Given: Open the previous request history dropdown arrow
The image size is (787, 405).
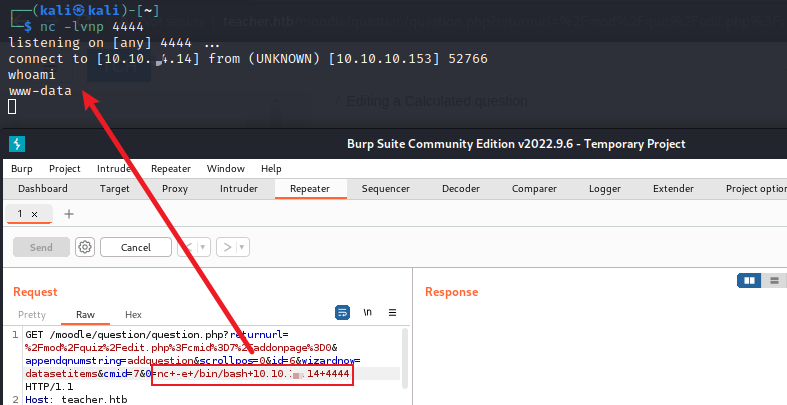Looking at the screenshot, I should point(203,247).
